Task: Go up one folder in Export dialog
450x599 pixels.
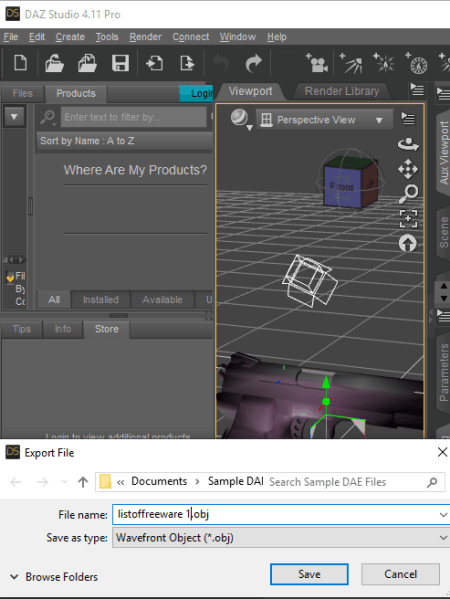Action: pos(83,482)
